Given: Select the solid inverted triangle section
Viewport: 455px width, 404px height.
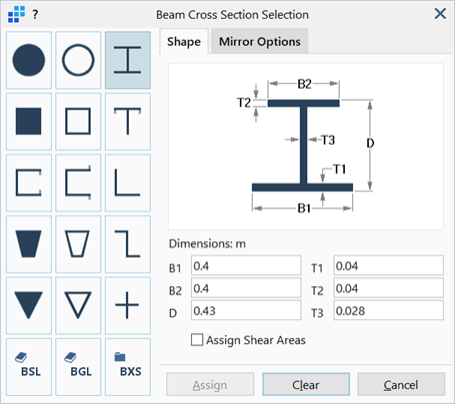Looking at the screenshot, I should 29,305.
